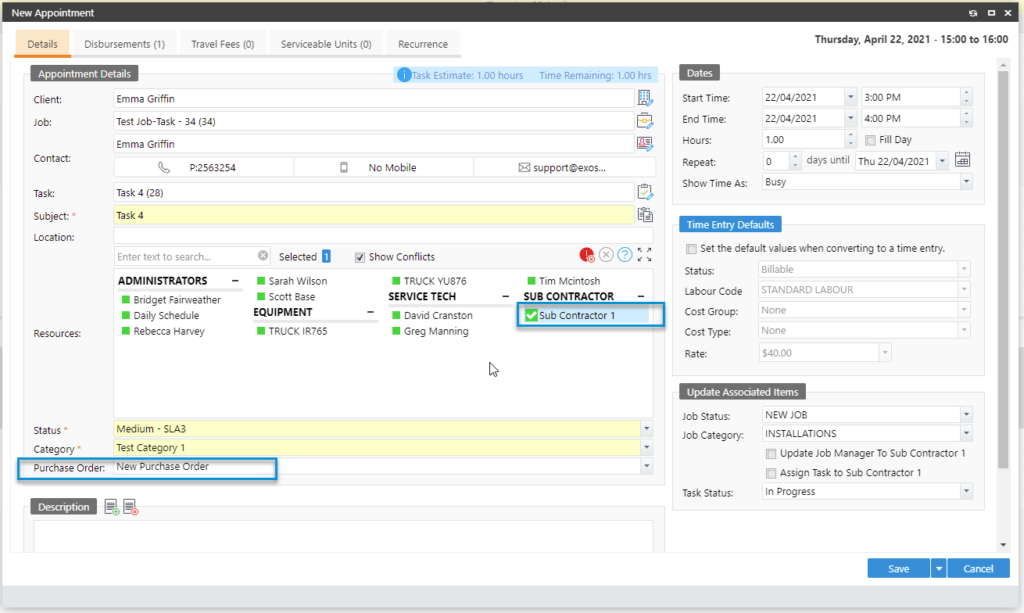Screen dimensions: 1024x613
Task: Click the right panel vertical scrollbar
Action: (x=1004, y=269)
